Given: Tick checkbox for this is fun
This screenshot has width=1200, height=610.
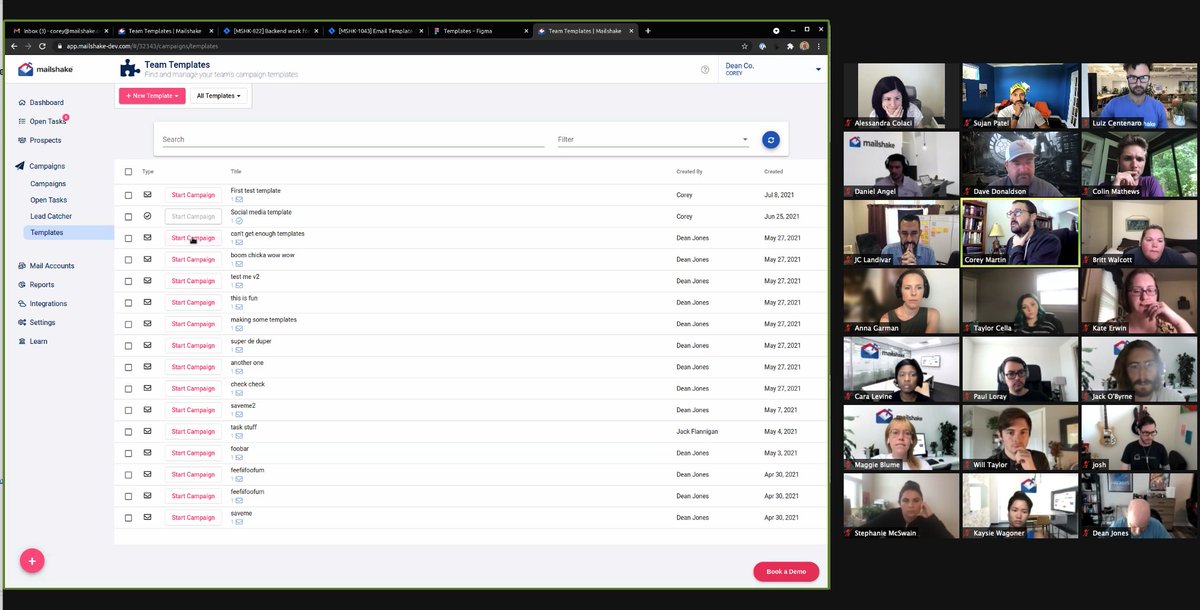Looking at the screenshot, I should (x=128, y=302).
